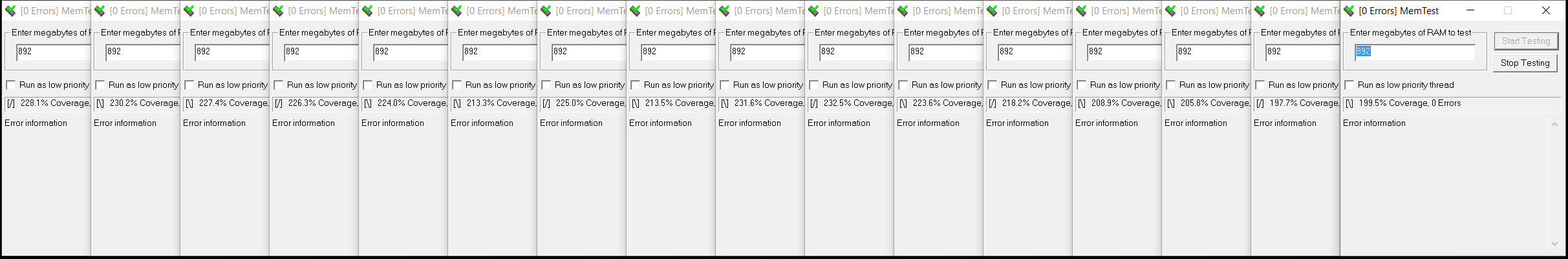1568x259 pixels.
Task: Enable low priority checkbox in 199.5% coverage window
Action: (1349, 85)
